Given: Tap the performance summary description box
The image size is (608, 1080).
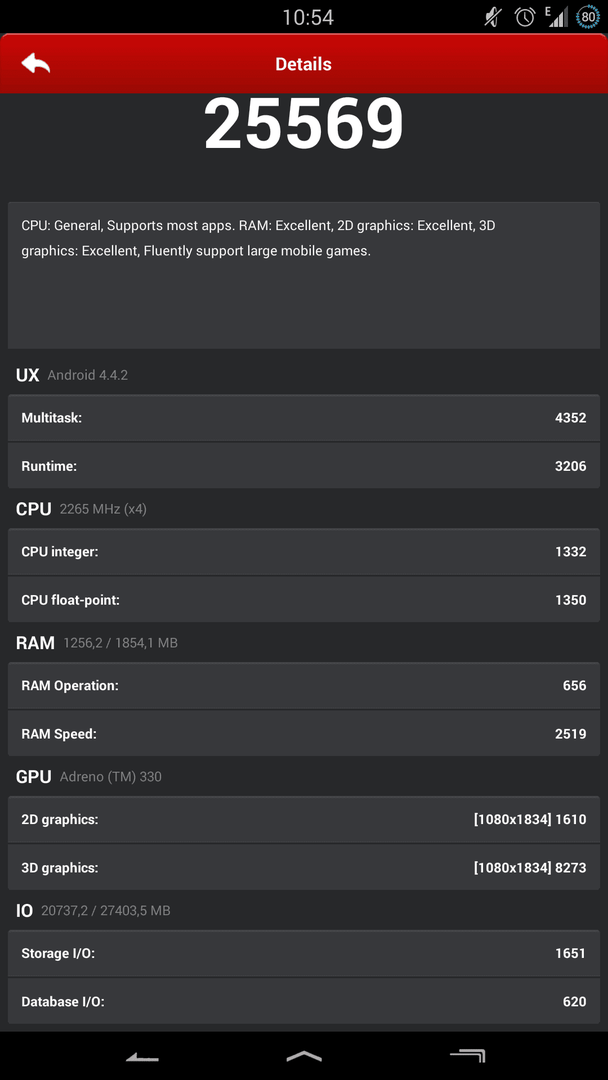Looking at the screenshot, I should click(304, 276).
